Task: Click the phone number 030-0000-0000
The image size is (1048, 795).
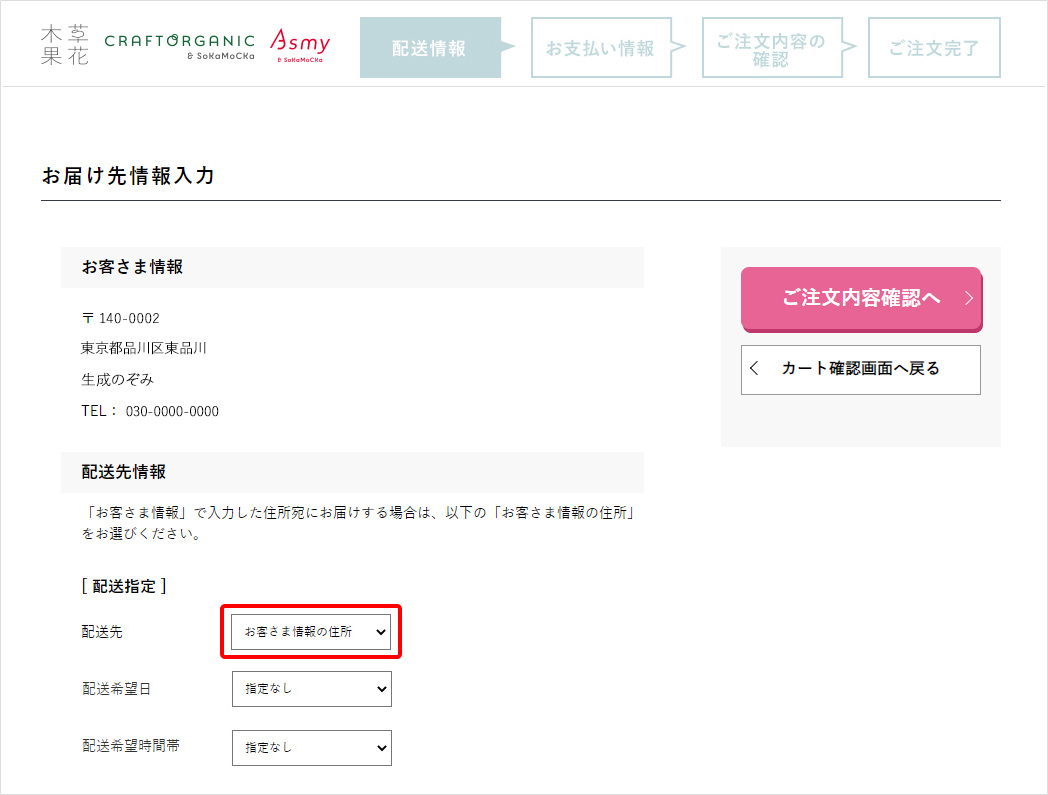Action: (x=172, y=411)
